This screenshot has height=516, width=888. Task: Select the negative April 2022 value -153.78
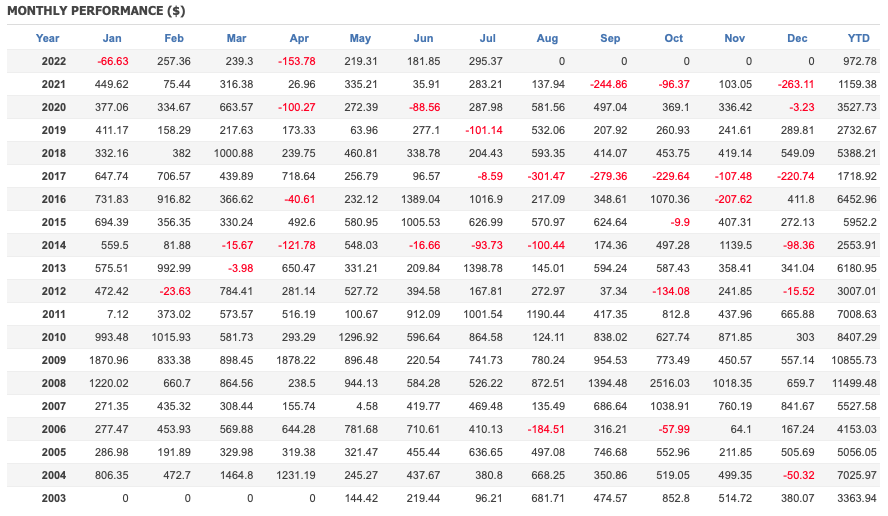click(x=296, y=61)
